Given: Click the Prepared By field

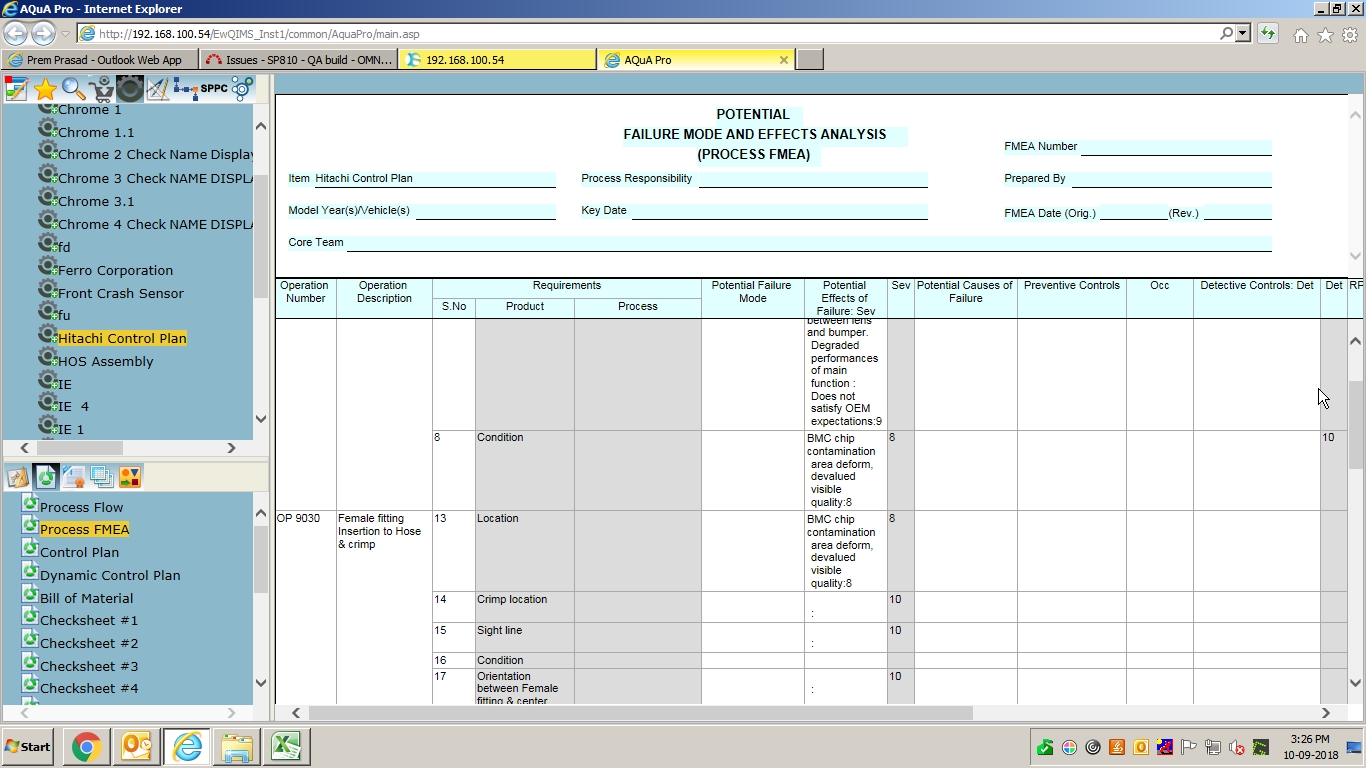Looking at the screenshot, I should click(x=1172, y=179).
